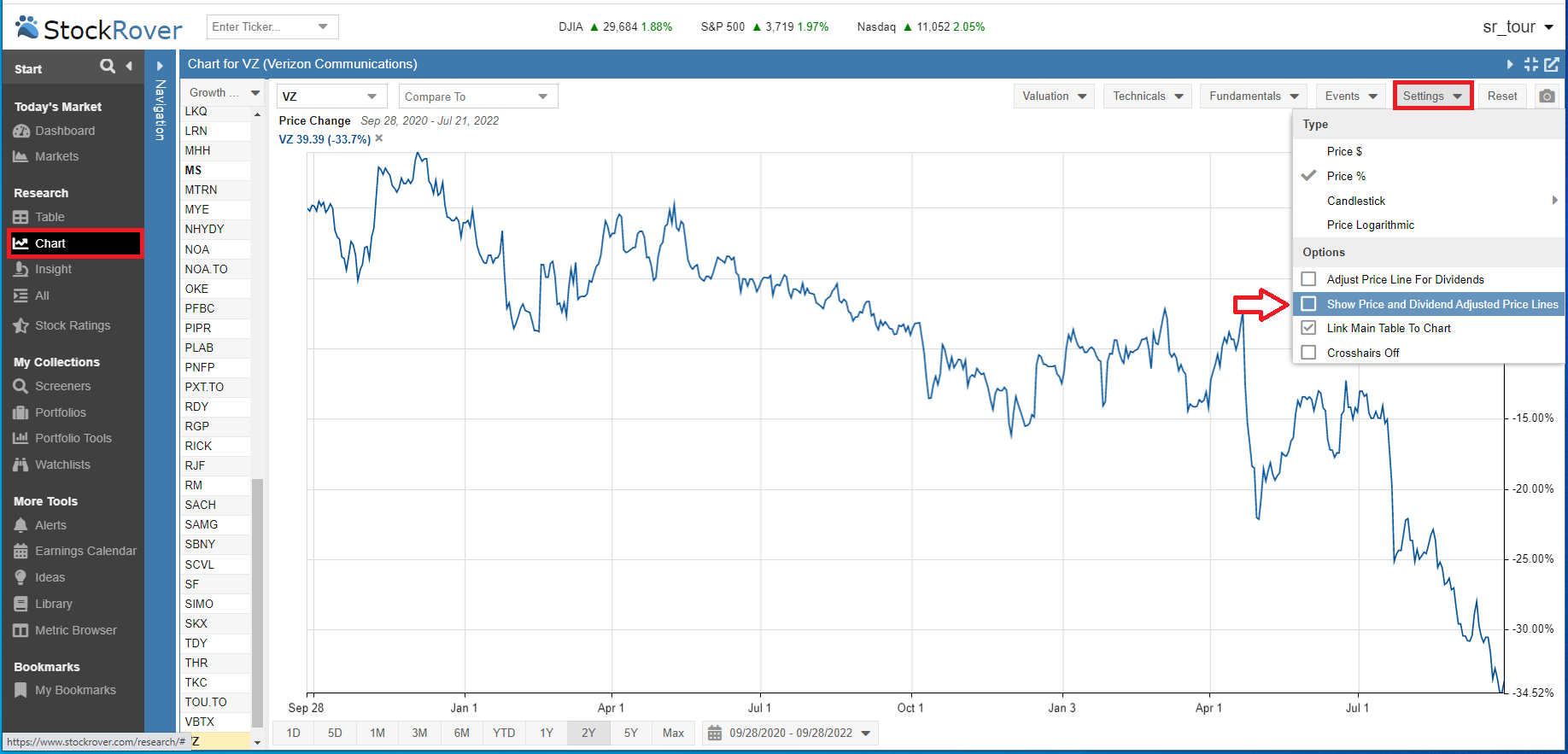Remove the VZ series with the x icon
The width and height of the screenshot is (1568, 754).
pos(379,138)
